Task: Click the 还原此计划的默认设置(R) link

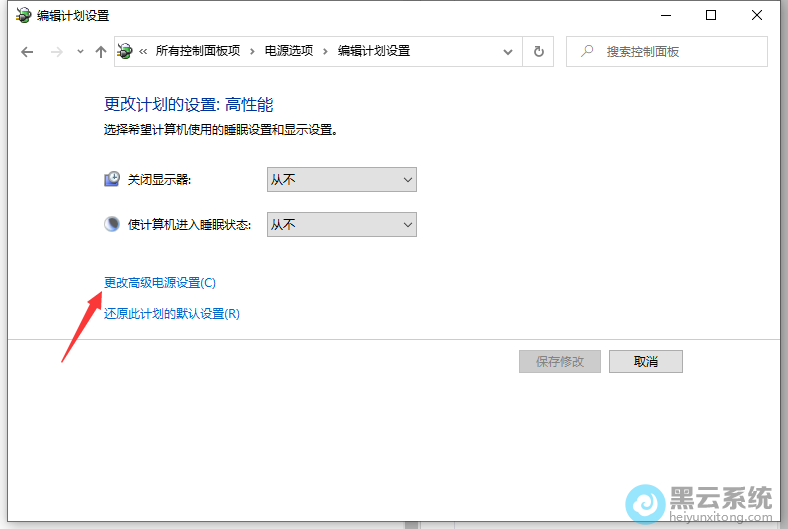Action: pyautogui.click(x=172, y=314)
